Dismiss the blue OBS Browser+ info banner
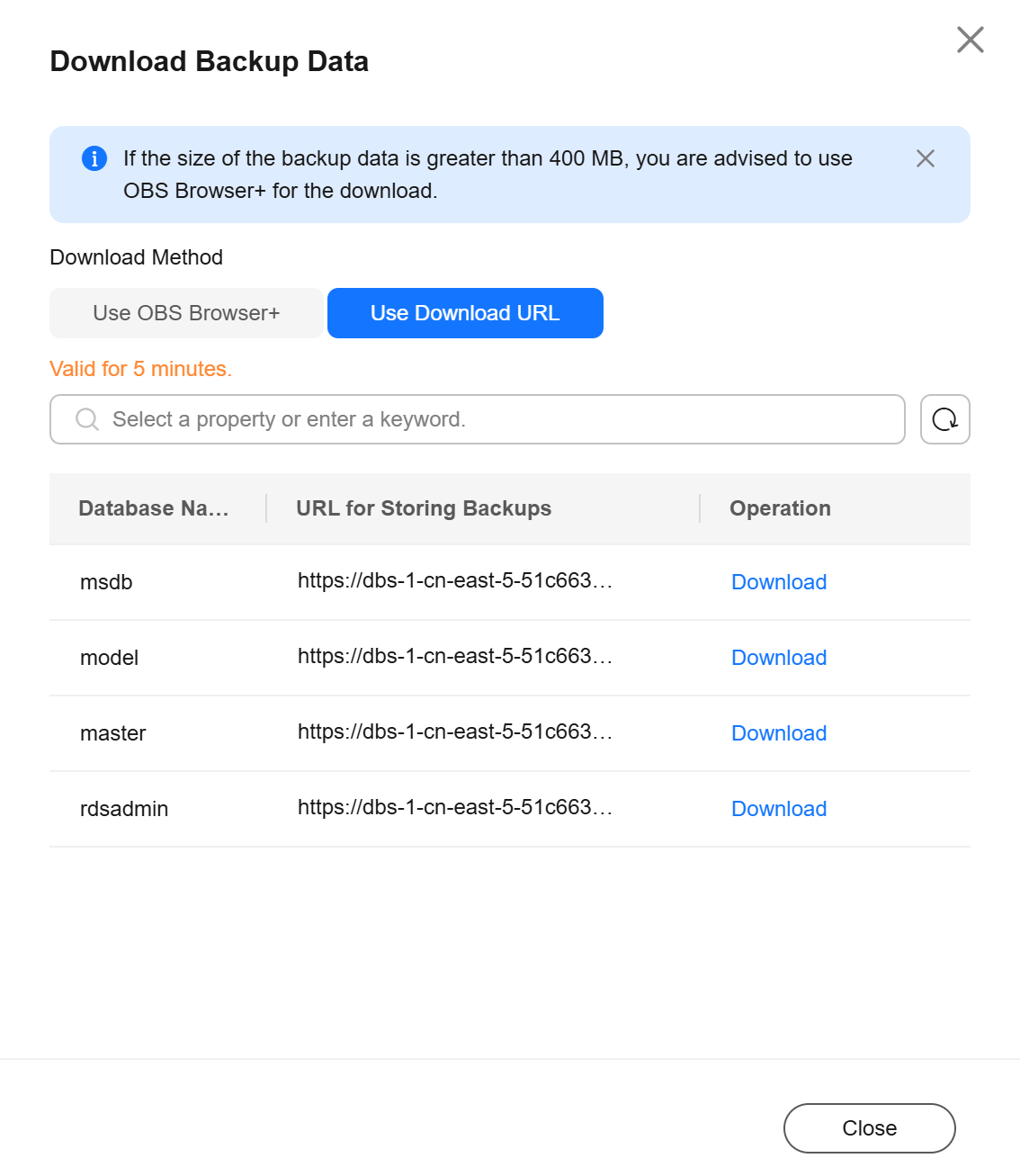The image size is (1020, 1176). click(x=925, y=158)
